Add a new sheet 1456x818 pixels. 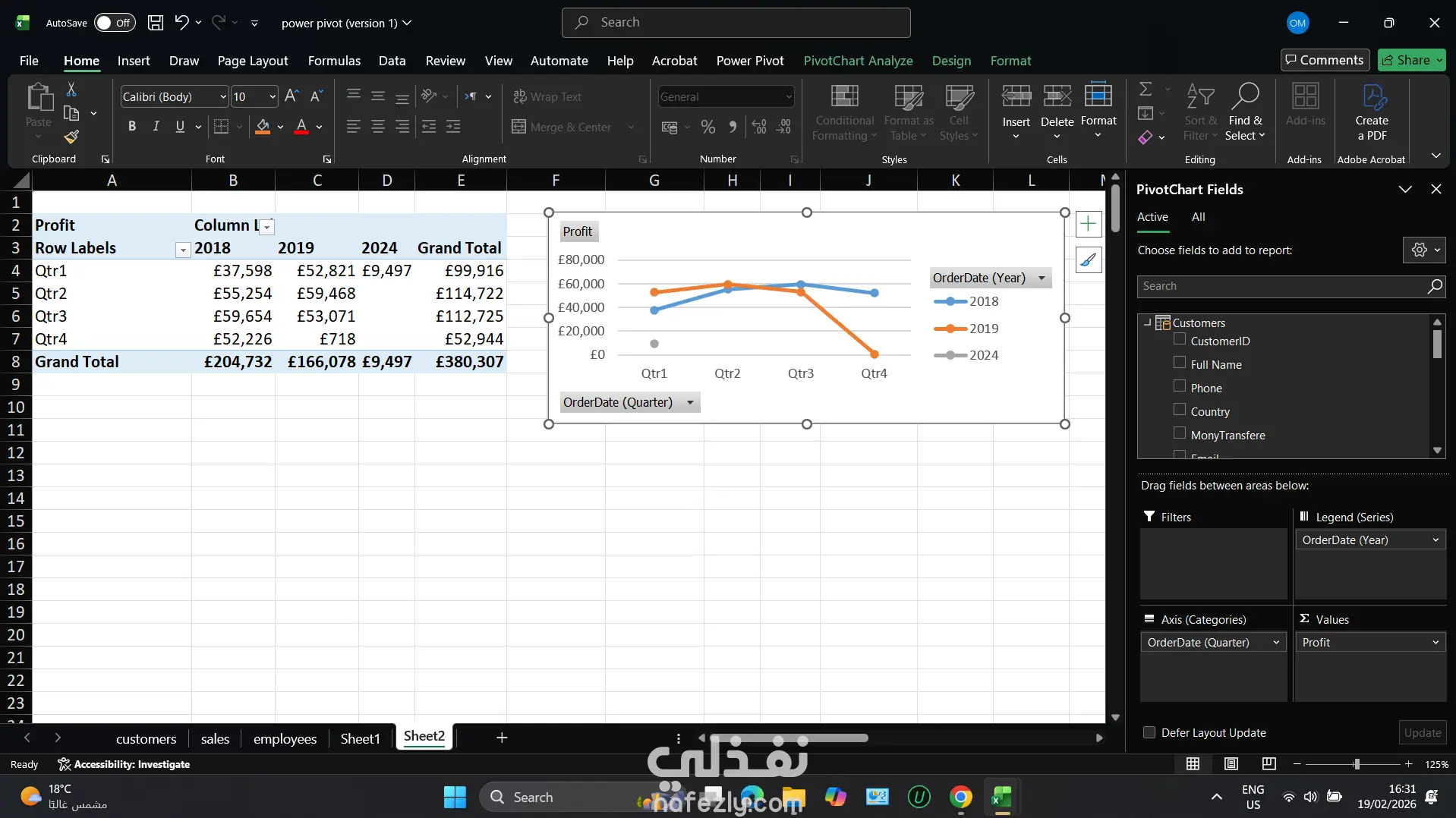(x=502, y=738)
